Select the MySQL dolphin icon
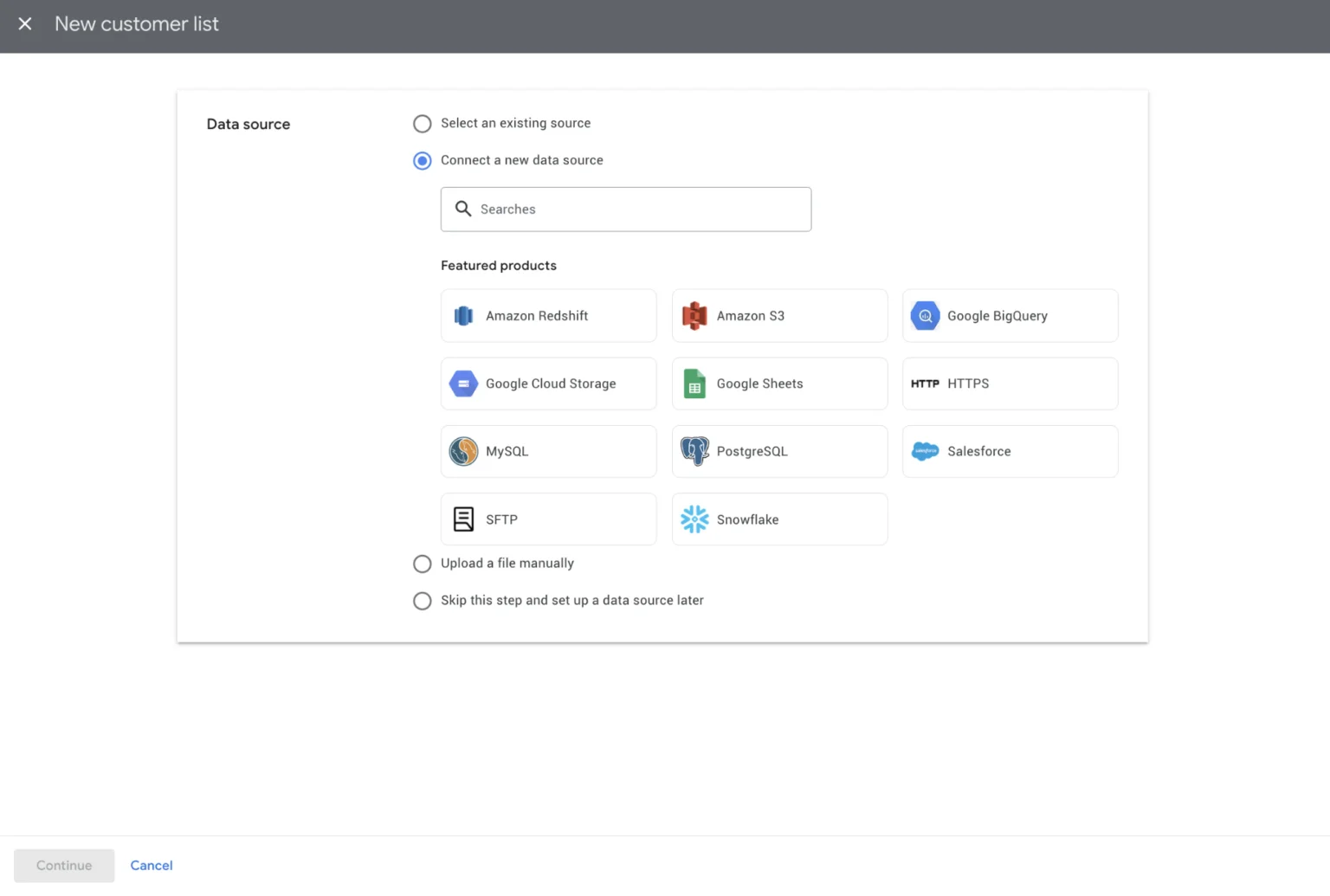1330x896 pixels. point(463,451)
